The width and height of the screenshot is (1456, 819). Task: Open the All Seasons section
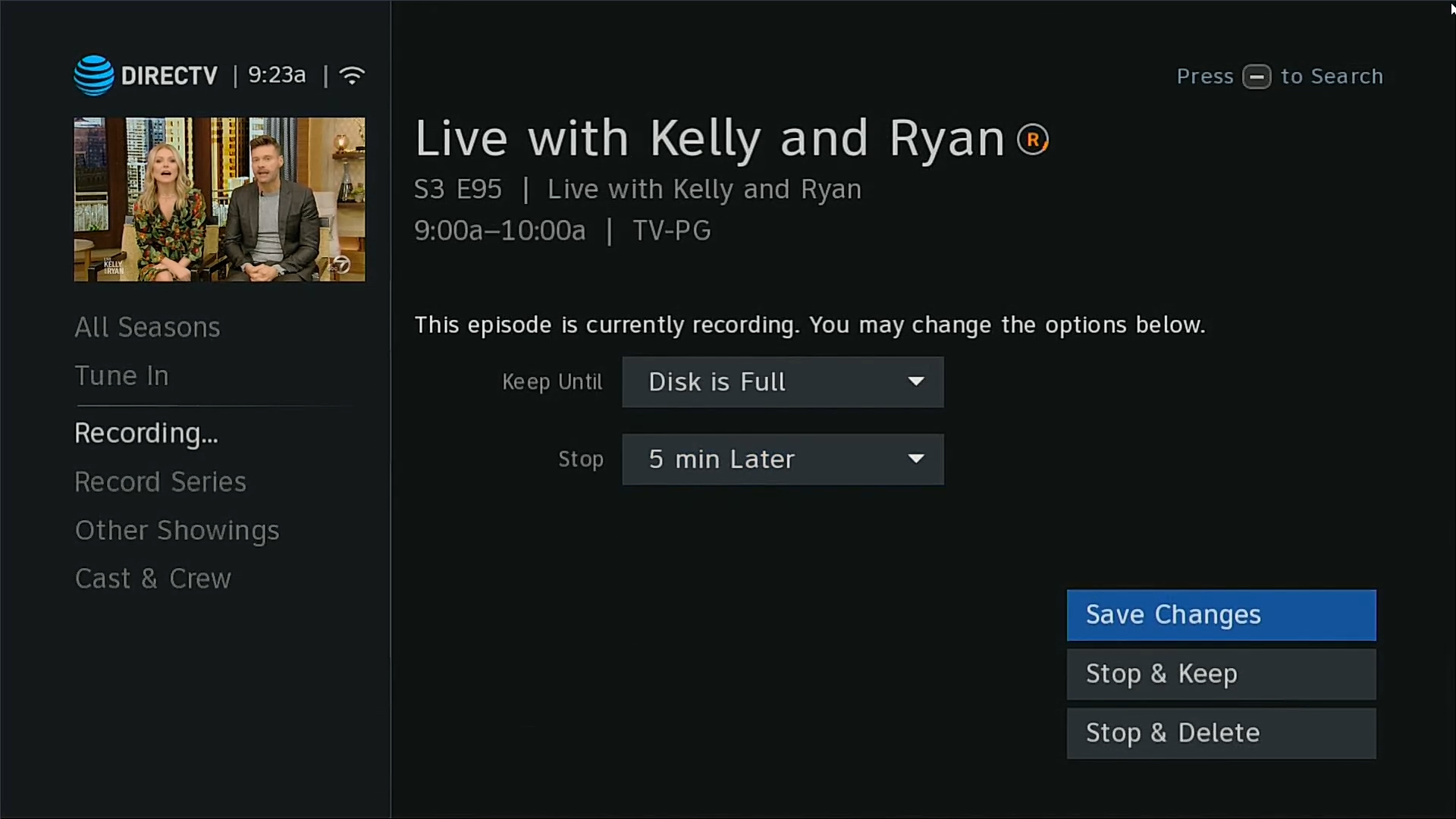point(147,327)
